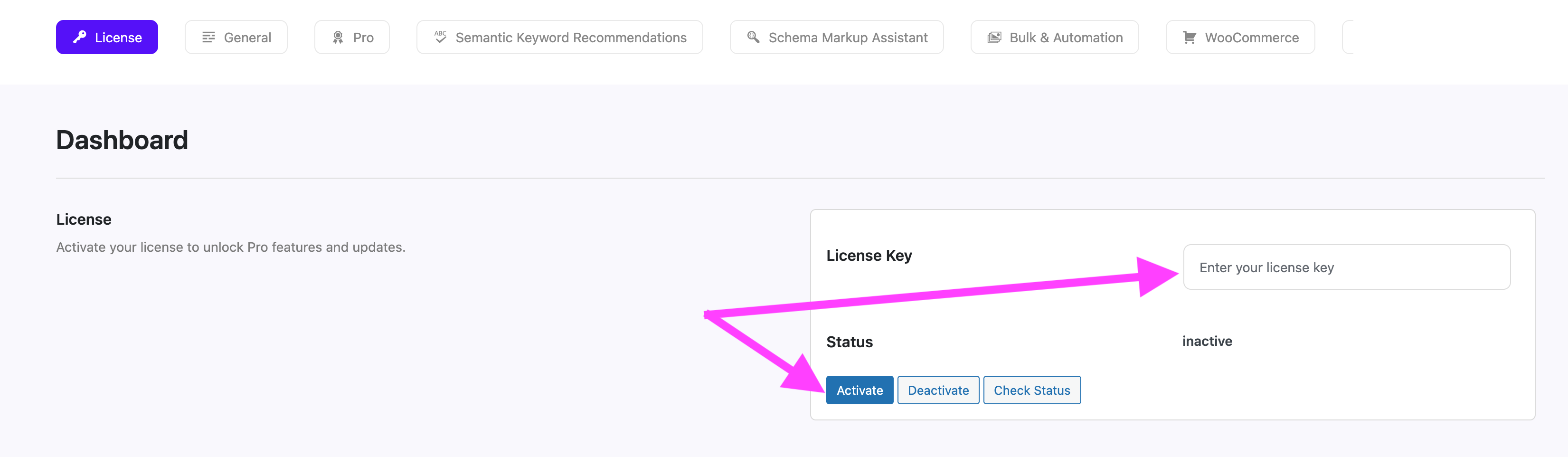The height and width of the screenshot is (457, 1568).
Task: Click the shopping cart icon beside WooCommerce
Action: [1189, 37]
